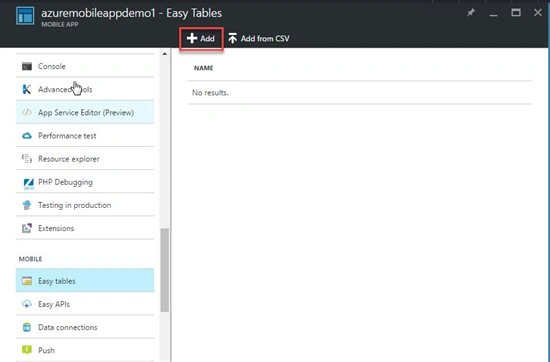Open Resource explorer menu item
The width and height of the screenshot is (550, 362).
[x=85, y=159]
